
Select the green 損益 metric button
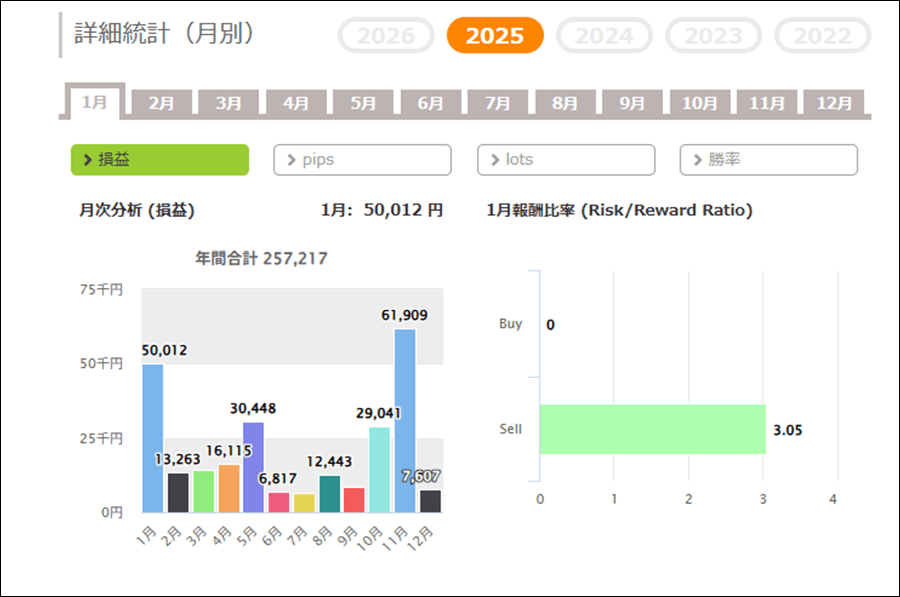point(160,160)
